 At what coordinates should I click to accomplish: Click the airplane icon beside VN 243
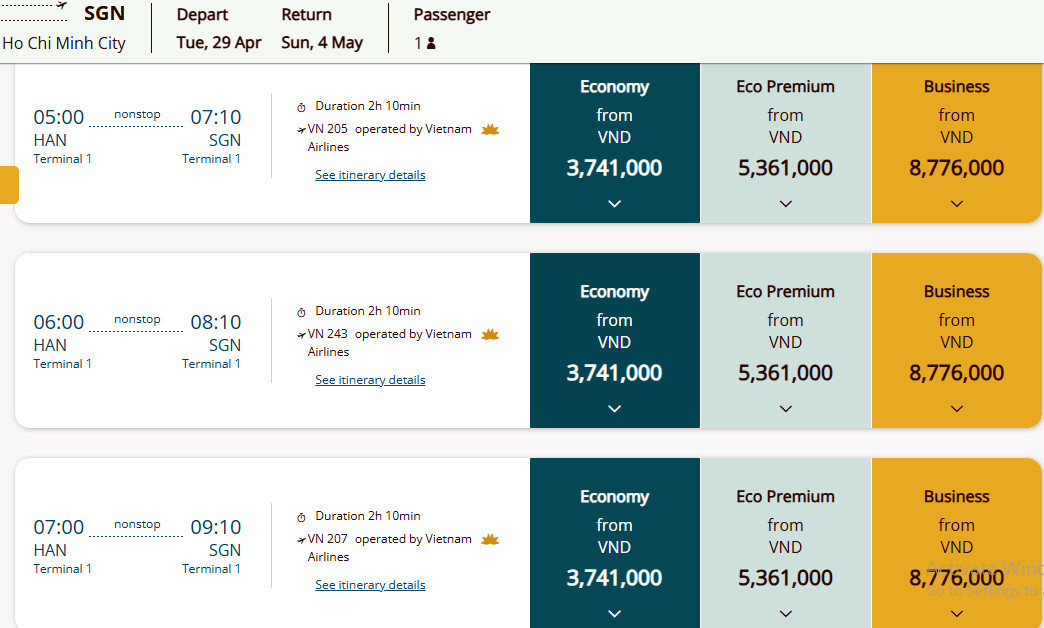click(x=302, y=334)
